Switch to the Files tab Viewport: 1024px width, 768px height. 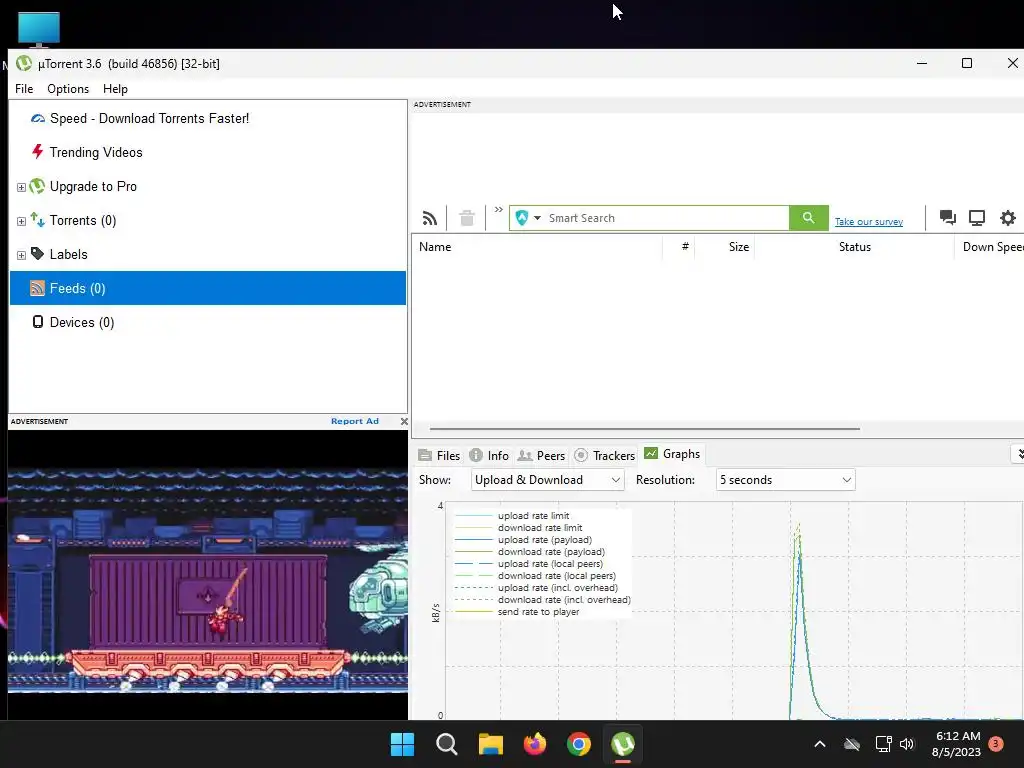(x=440, y=455)
